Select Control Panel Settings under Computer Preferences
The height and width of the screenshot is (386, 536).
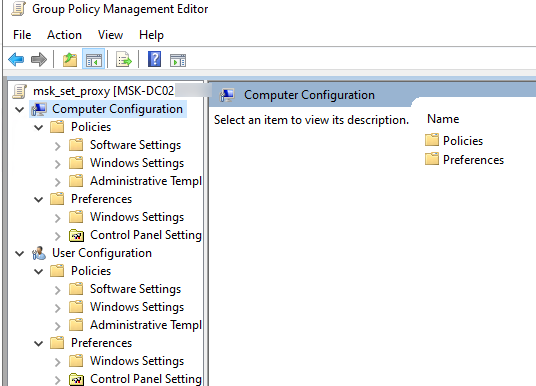tap(146, 235)
